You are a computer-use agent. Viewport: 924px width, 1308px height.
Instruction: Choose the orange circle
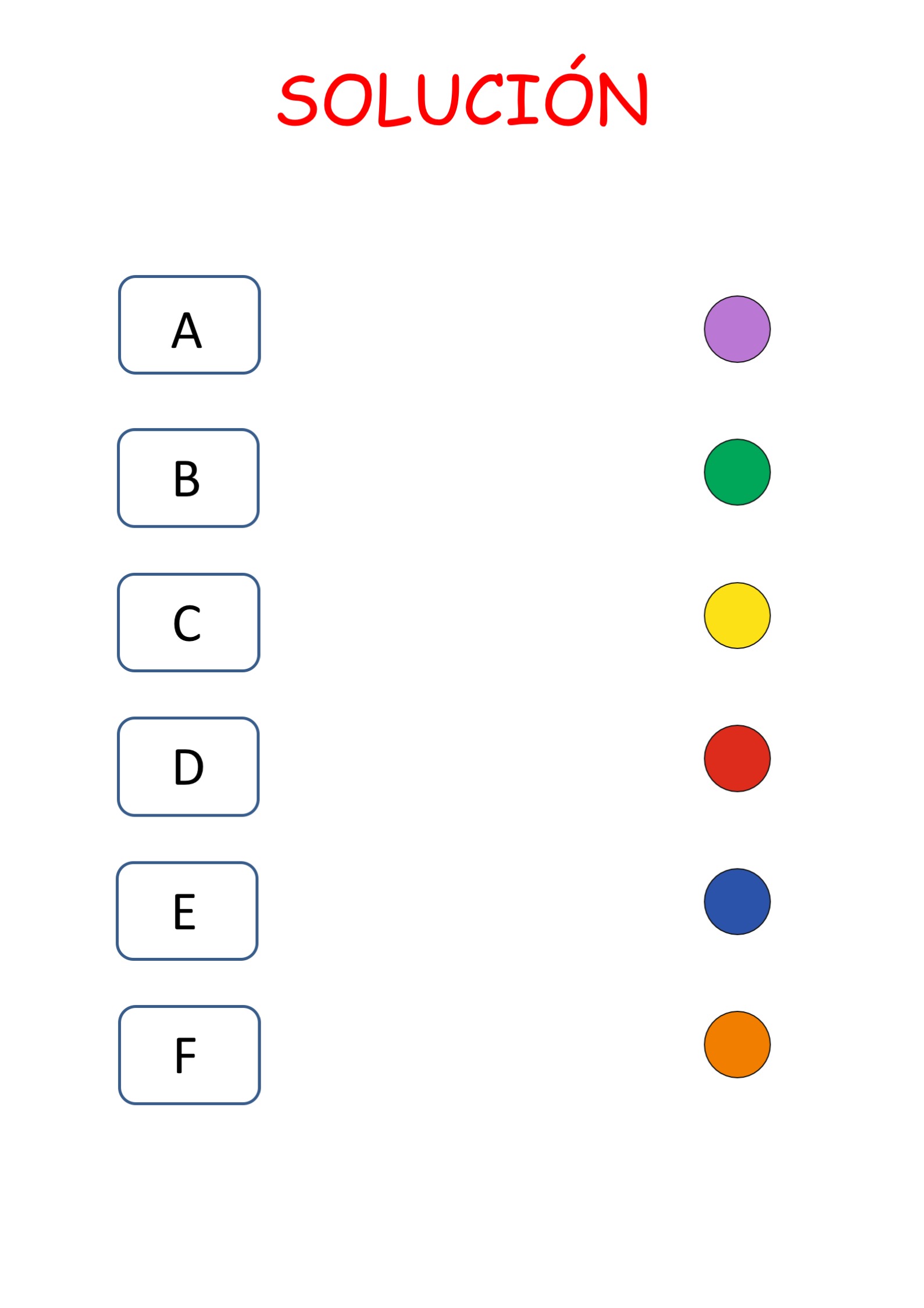(737, 1045)
